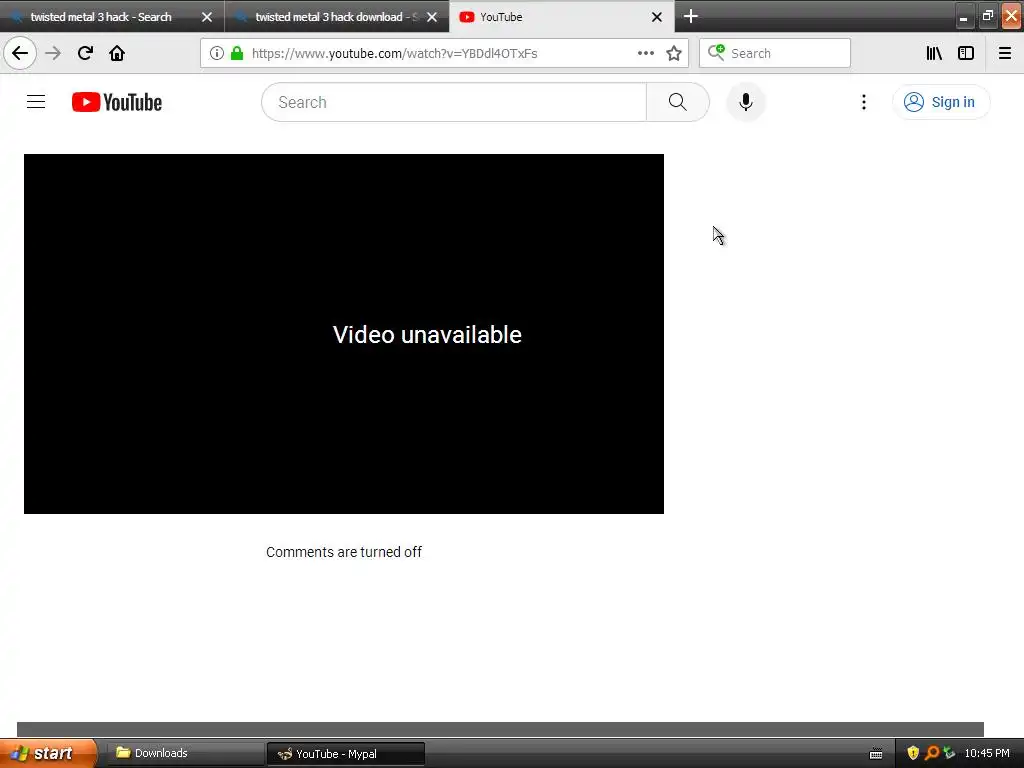Click the Video unavailable player area
The height and width of the screenshot is (768, 1024).
[x=344, y=334]
